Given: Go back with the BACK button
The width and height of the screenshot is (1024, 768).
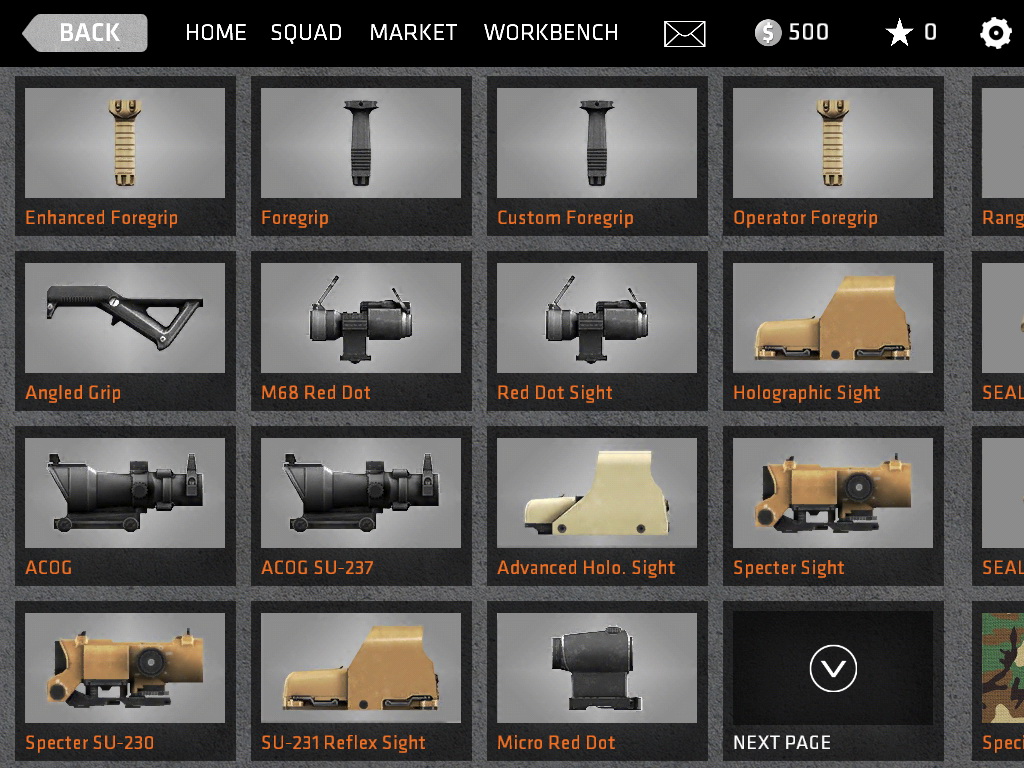Looking at the screenshot, I should click(x=85, y=33).
